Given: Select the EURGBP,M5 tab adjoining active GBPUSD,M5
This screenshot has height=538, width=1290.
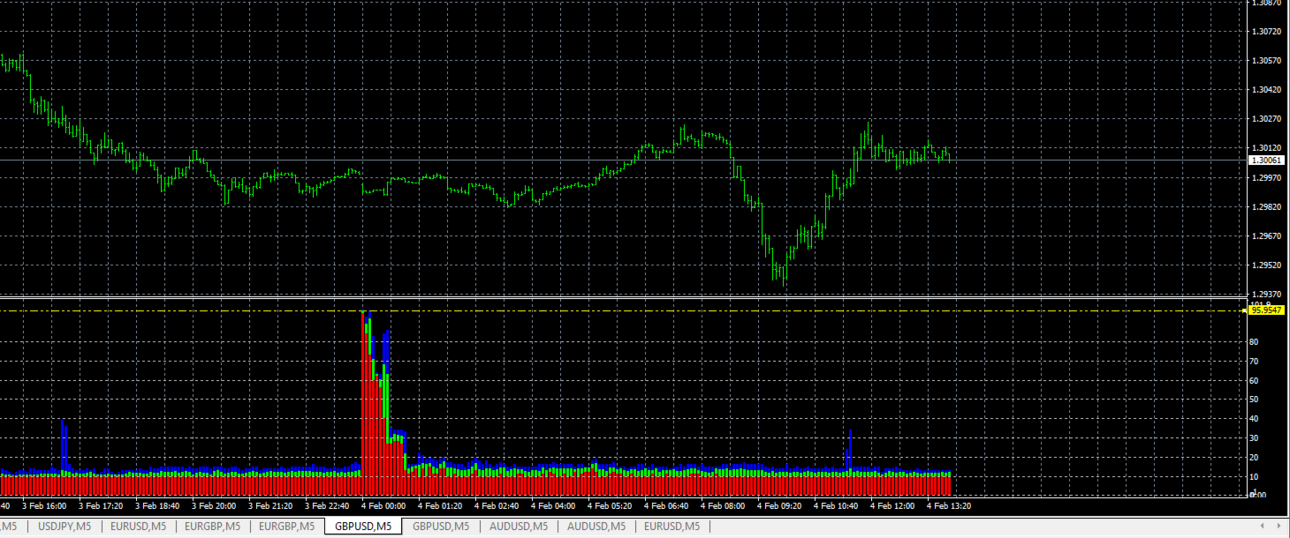Looking at the screenshot, I should point(286,526).
